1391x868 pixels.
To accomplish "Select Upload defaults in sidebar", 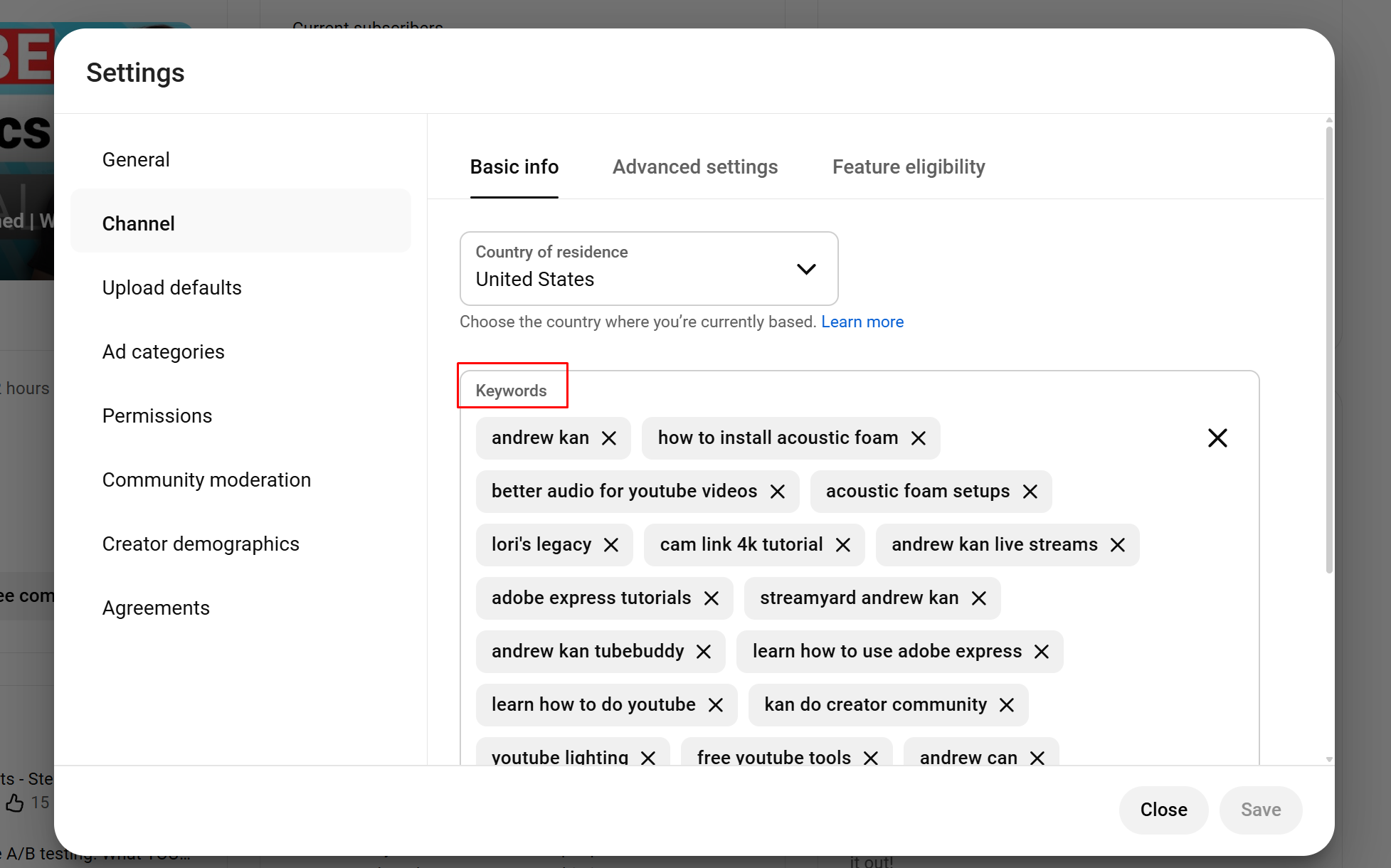I will coord(171,287).
